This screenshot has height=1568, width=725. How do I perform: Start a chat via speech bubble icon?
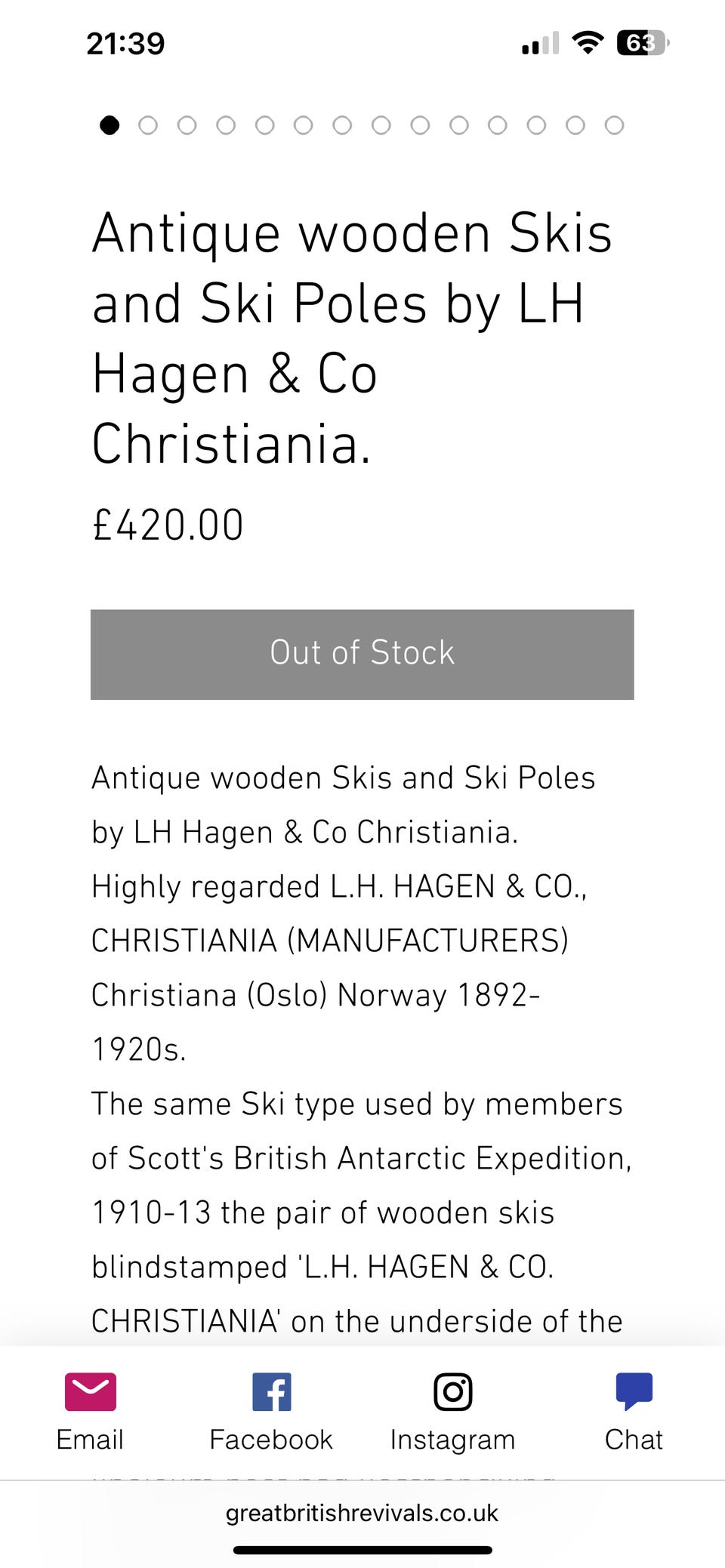pos(634,1391)
